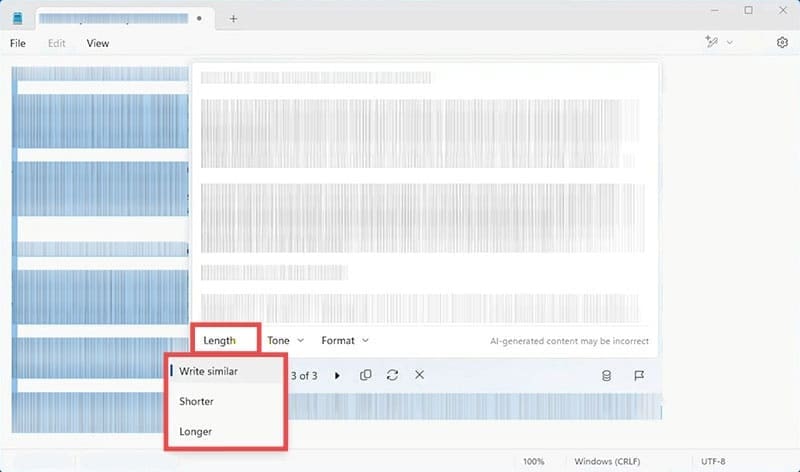
Task: Maximize the Notepad window
Action: pos(748,10)
